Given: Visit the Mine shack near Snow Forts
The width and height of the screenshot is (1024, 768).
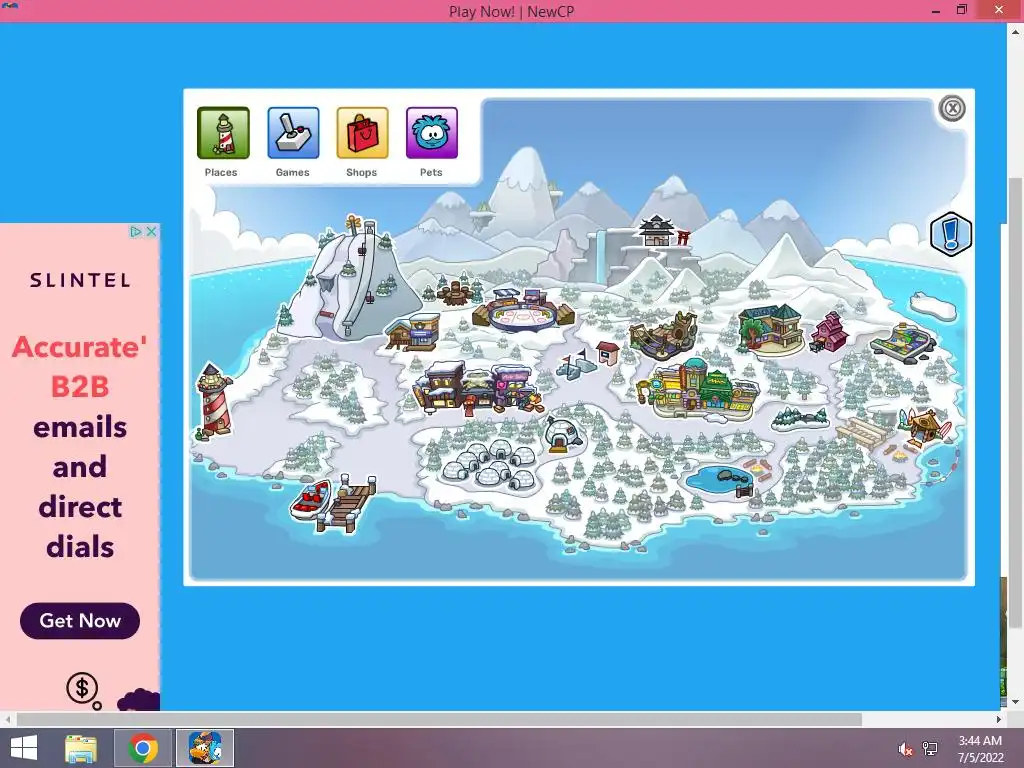Looking at the screenshot, I should coord(609,353).
